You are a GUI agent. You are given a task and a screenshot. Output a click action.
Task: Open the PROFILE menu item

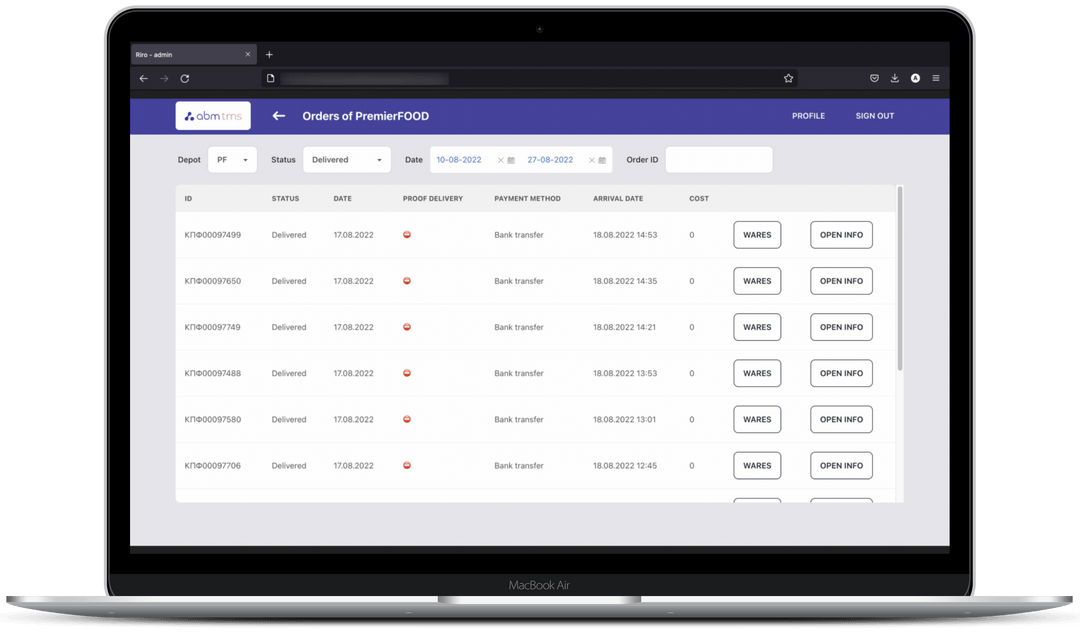[808, 116]
